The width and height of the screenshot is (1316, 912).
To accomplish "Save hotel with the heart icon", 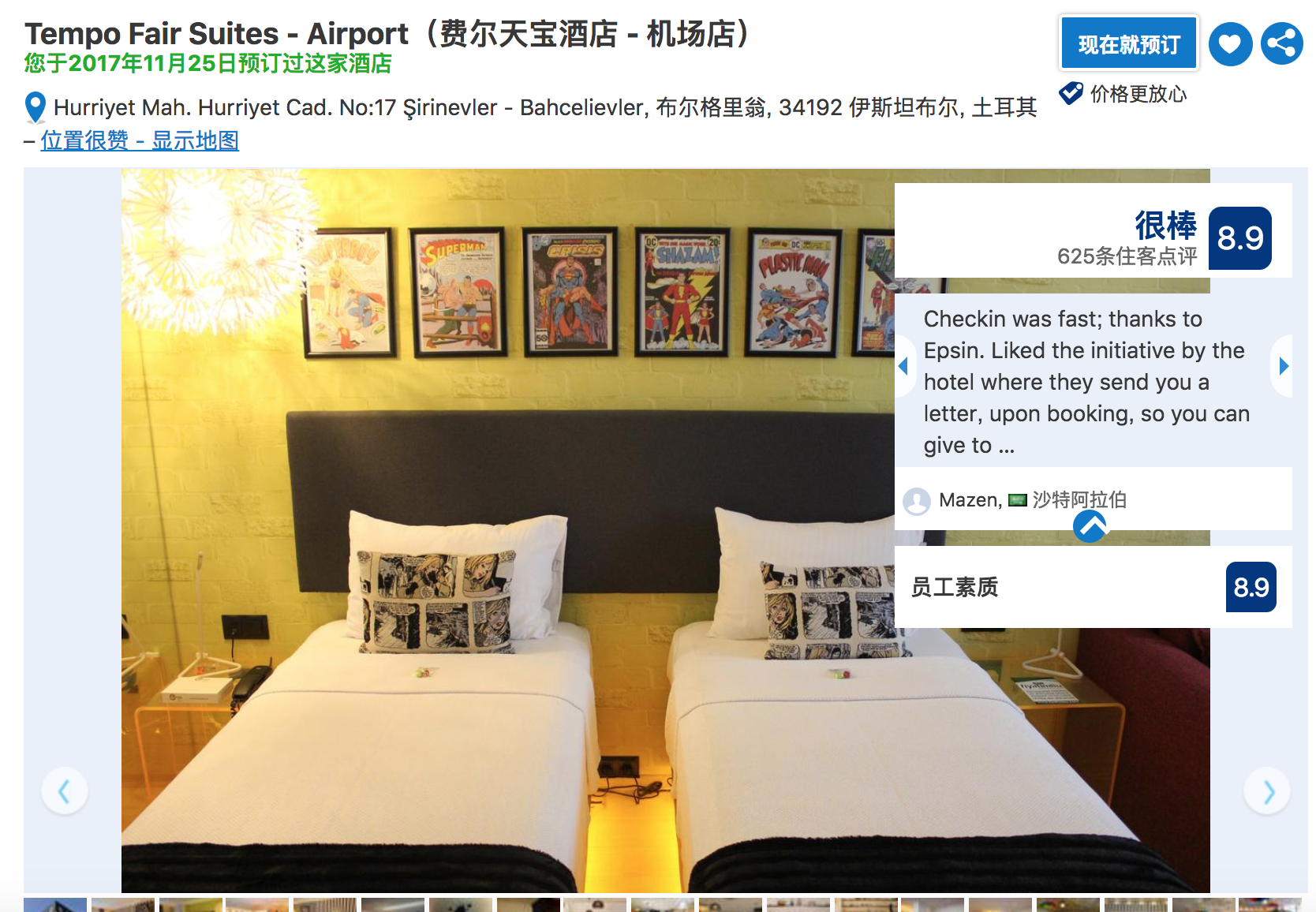I will (1230, 44).
